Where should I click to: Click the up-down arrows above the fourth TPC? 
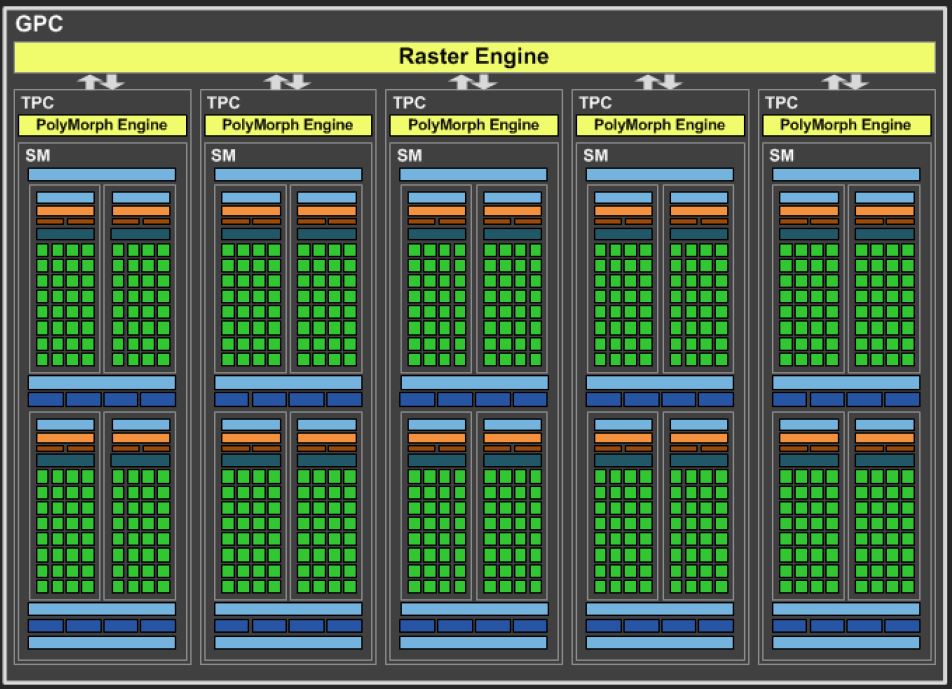659,82
